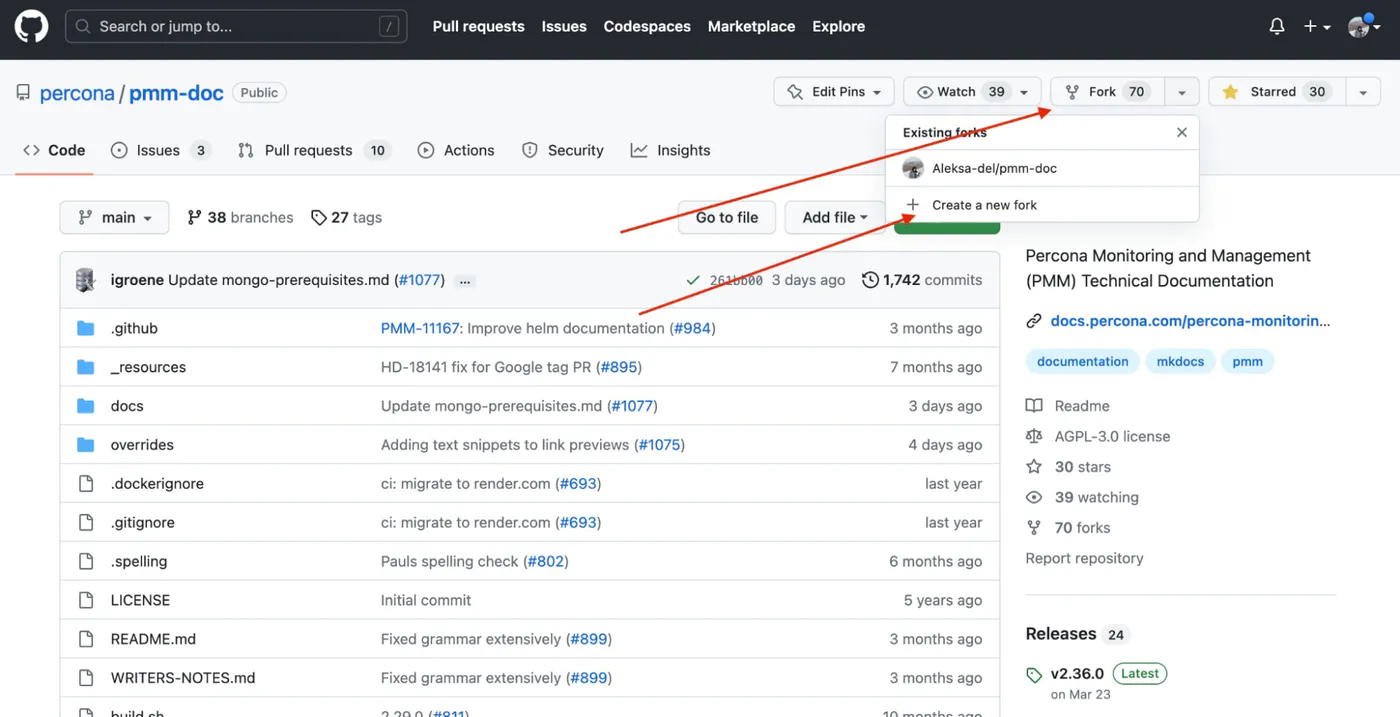Open Explore in the top navigation
The image size is (1400, 717).
[x=838, y=27]
